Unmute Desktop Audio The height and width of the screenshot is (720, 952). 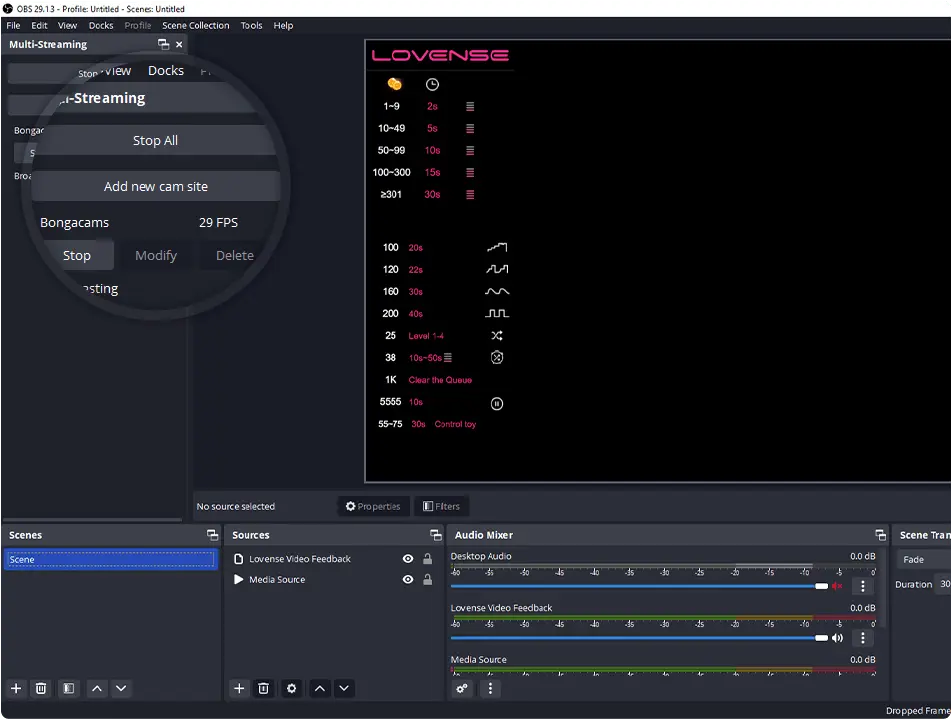[x=837, y=586]
